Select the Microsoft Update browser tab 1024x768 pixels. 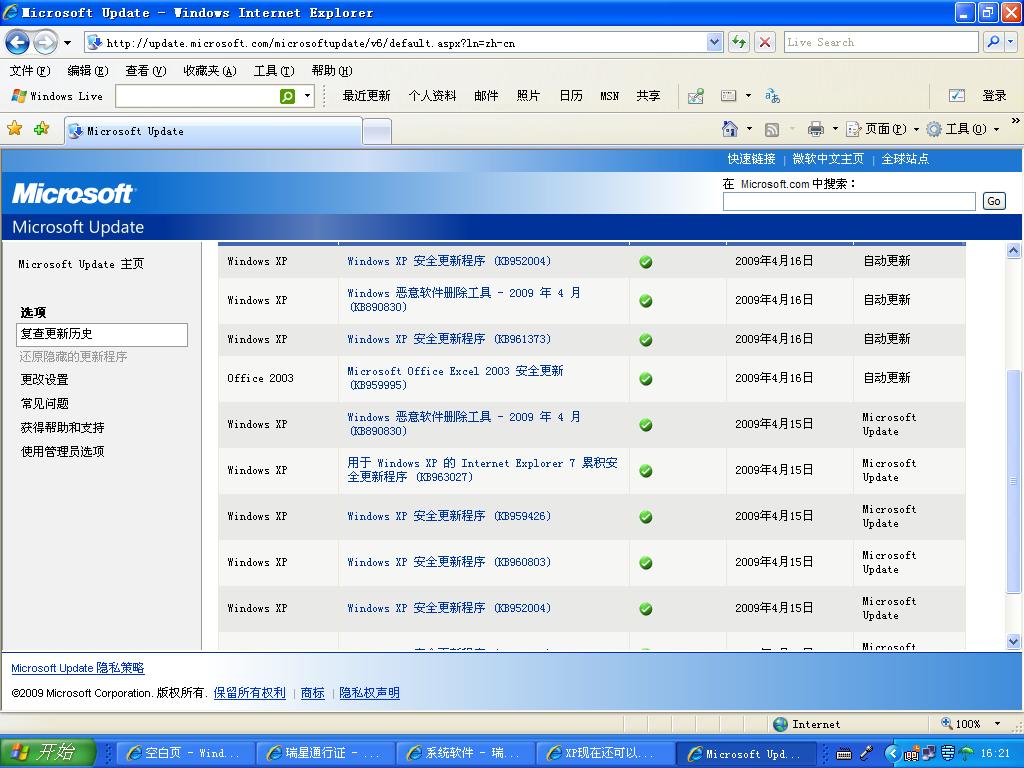click(x=213, y=131)
